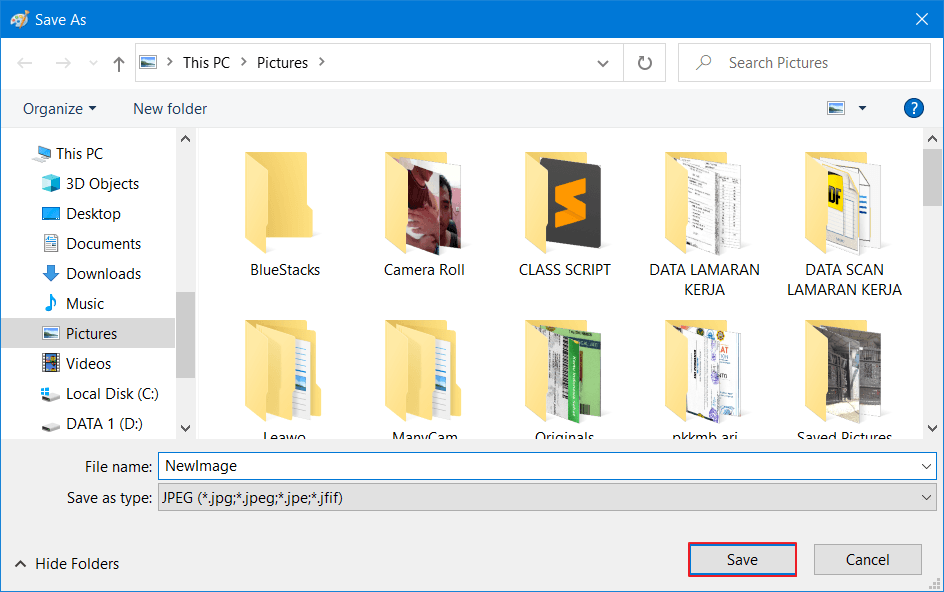Open the view options dropdown arrow
944x592 pixels.
coord(862,108)
